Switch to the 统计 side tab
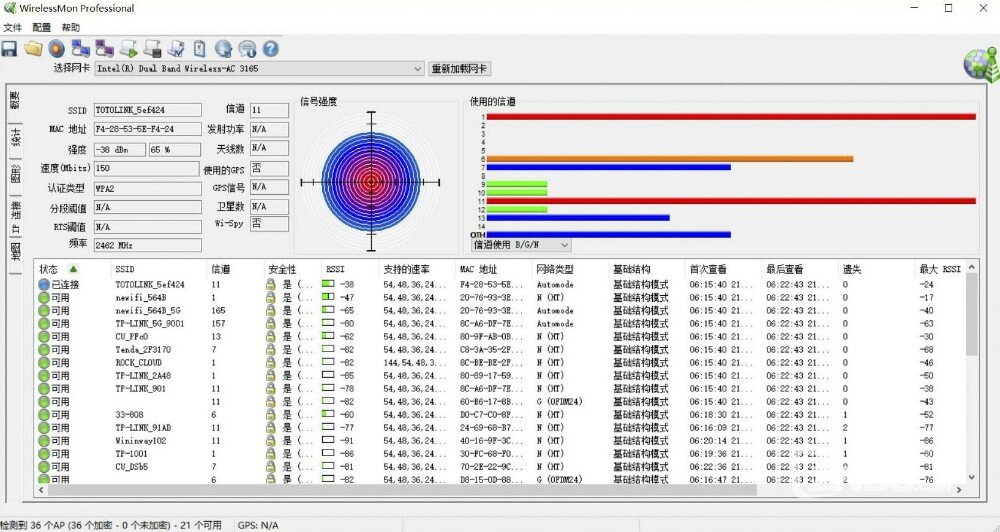The width and height of the screenshot is (1000, 532). pyautogui.click(x=15, y=137)
